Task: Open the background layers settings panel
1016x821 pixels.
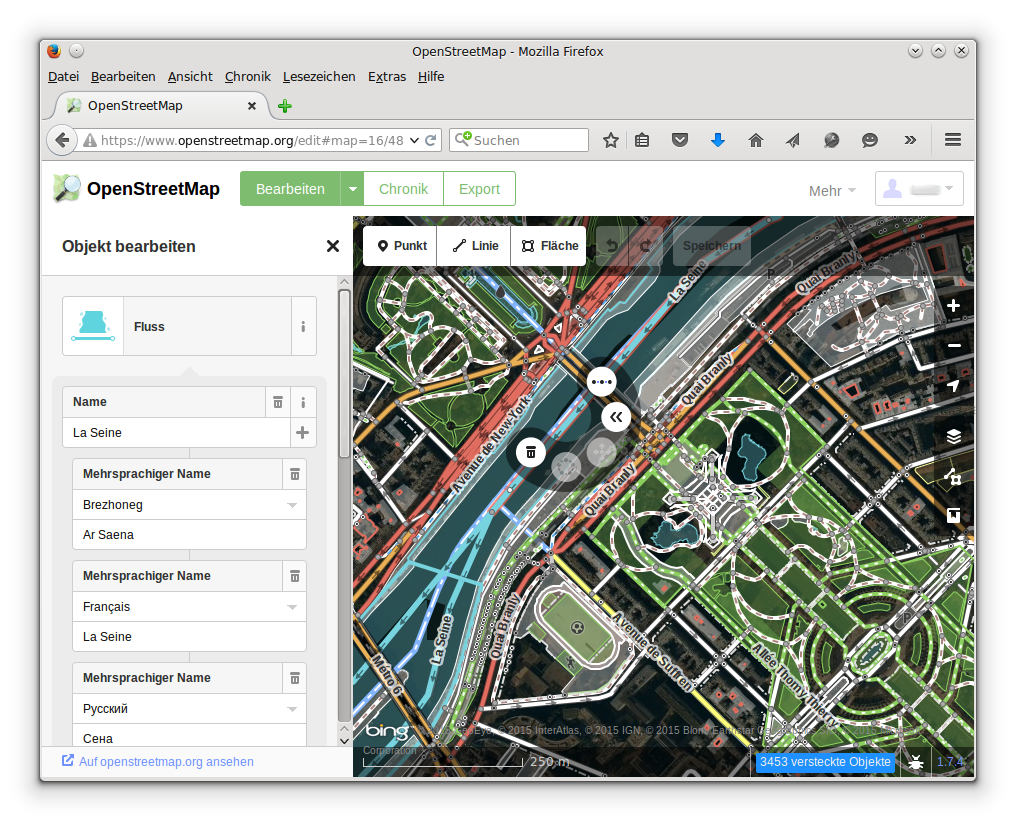Action: 954,436
